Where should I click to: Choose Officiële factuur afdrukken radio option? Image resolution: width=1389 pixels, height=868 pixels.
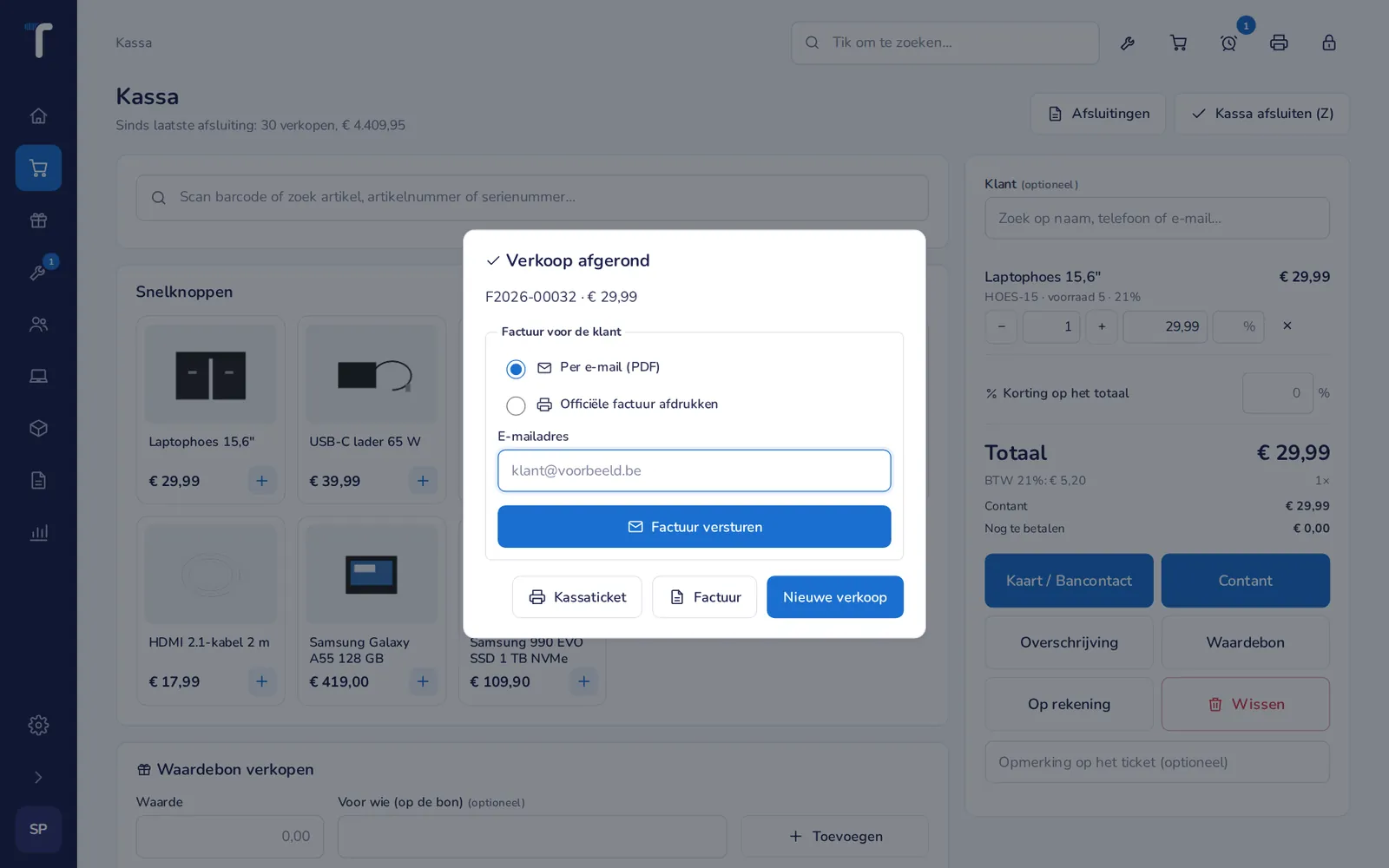516,405
